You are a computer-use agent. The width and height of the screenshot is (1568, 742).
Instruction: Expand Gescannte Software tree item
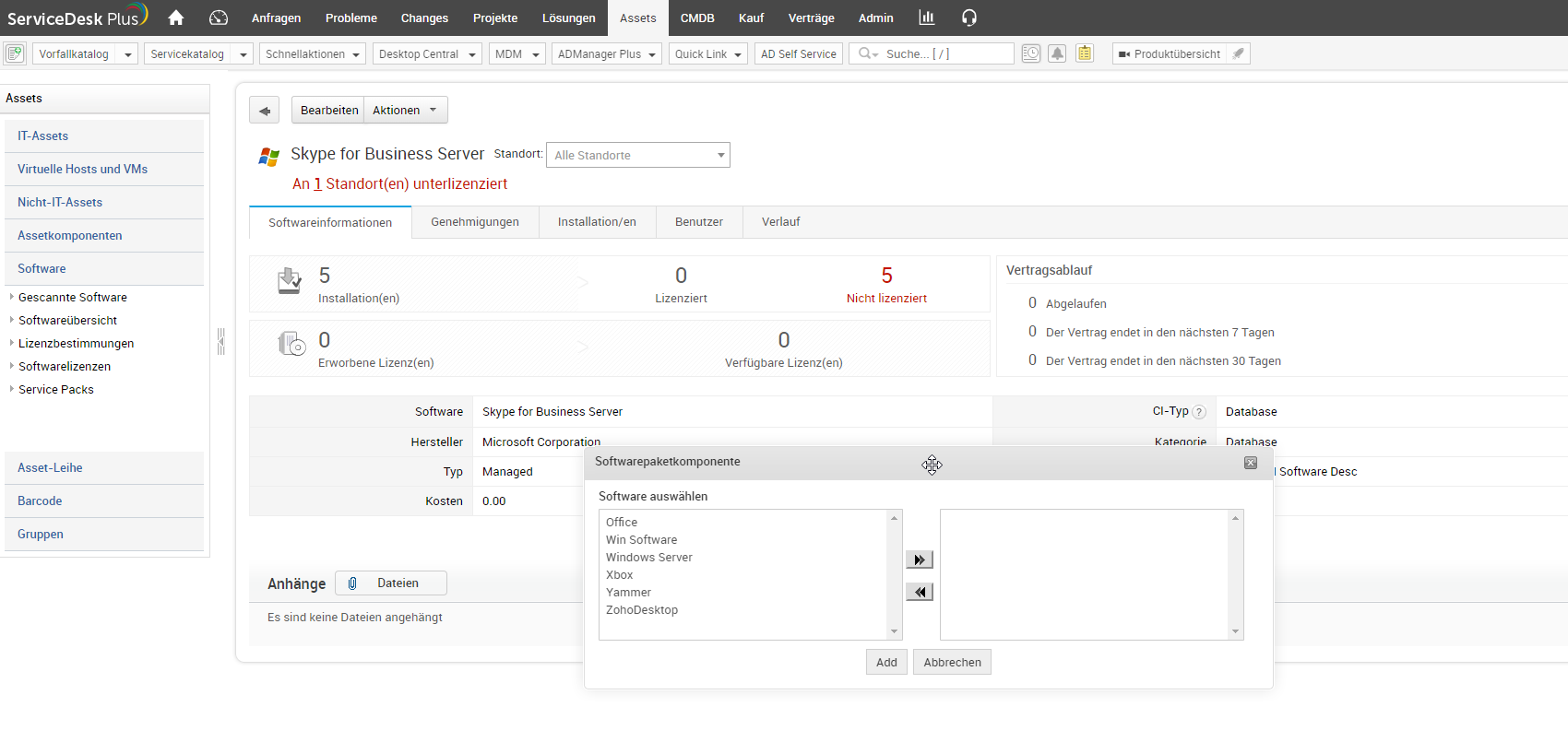pos(12,297)
